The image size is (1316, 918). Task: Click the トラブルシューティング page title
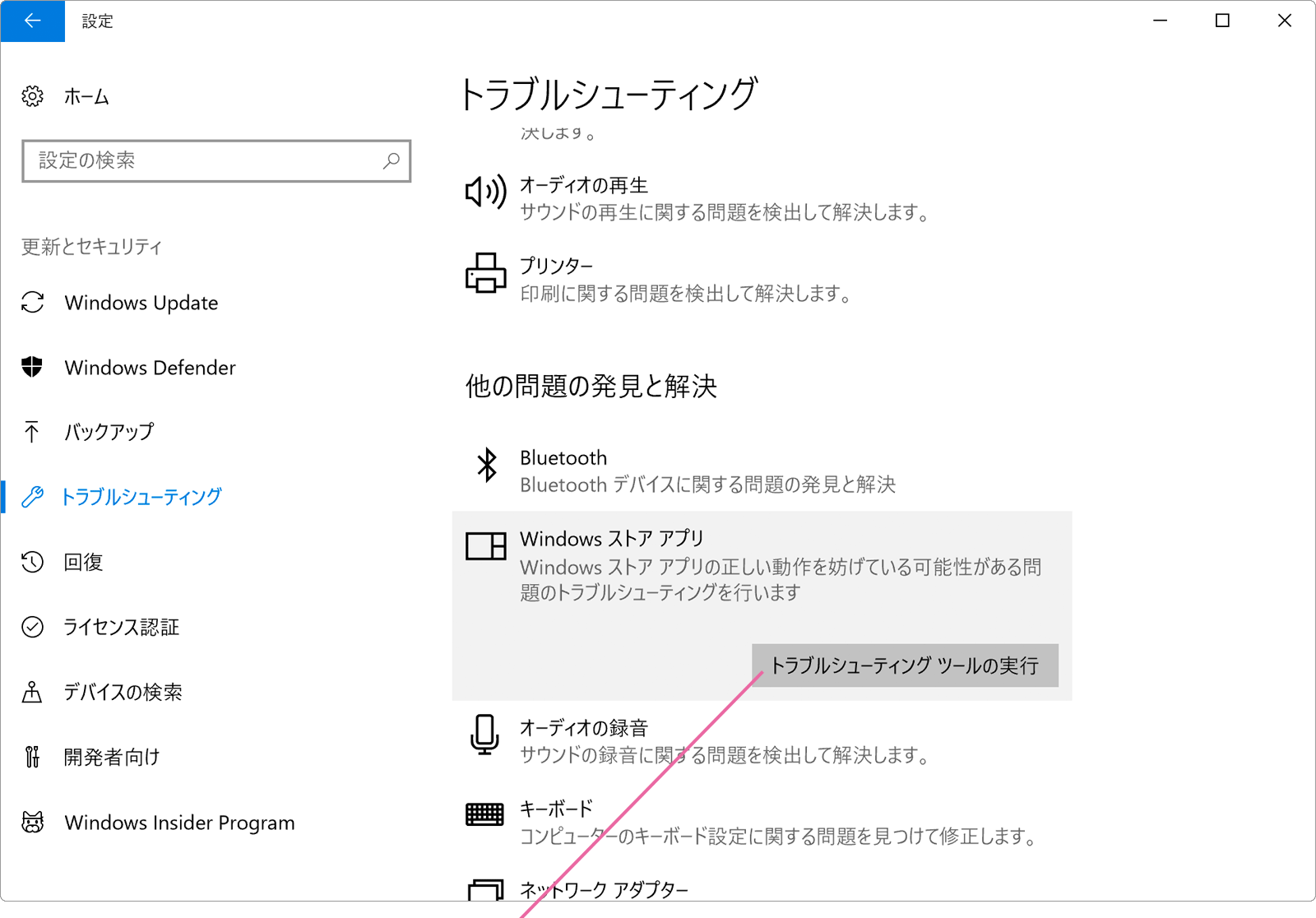click(x=608, y=94)
